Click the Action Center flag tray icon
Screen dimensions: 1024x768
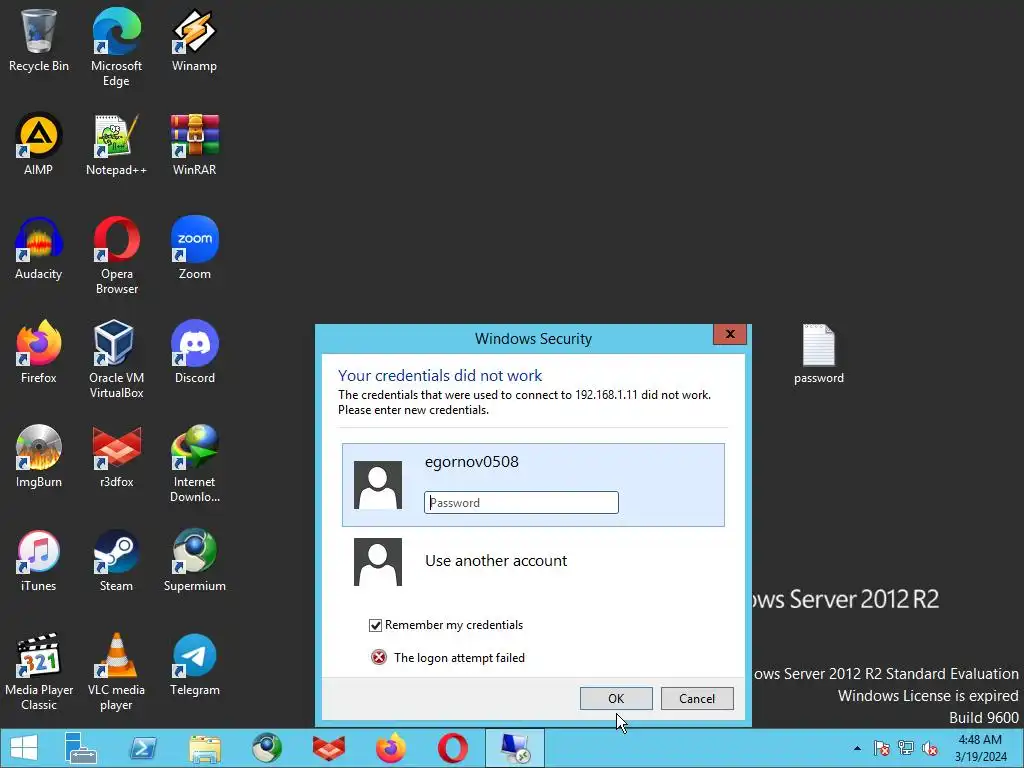coord(882,748)
